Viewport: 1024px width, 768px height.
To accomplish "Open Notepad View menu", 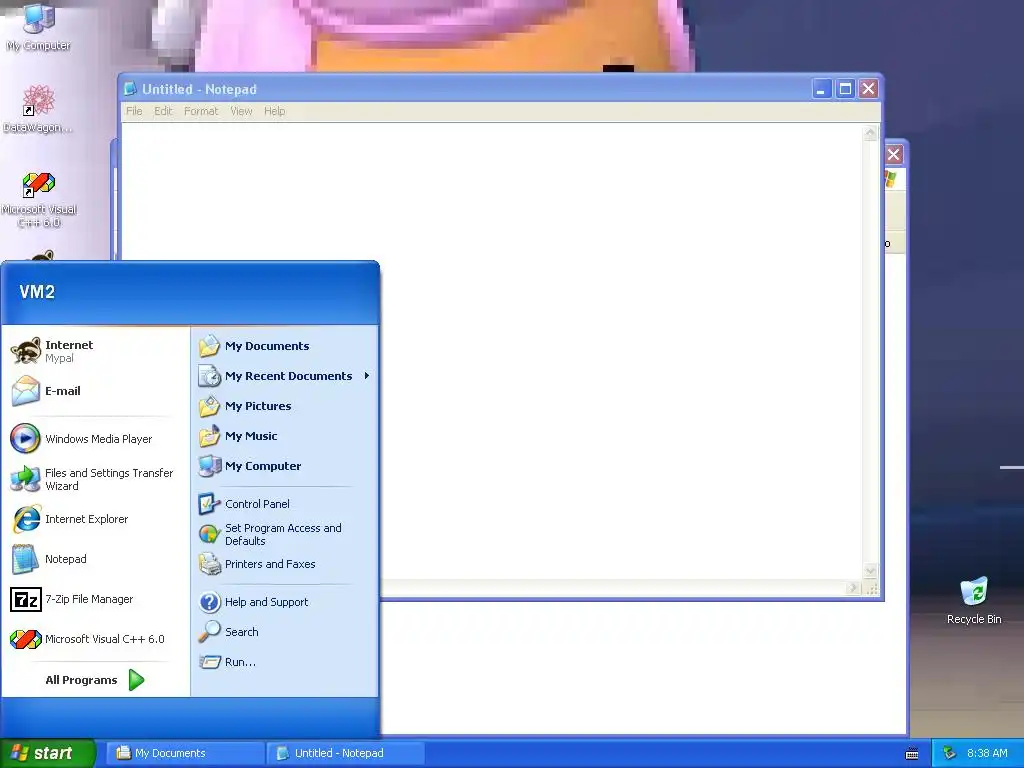I will [x=241, y=111].
